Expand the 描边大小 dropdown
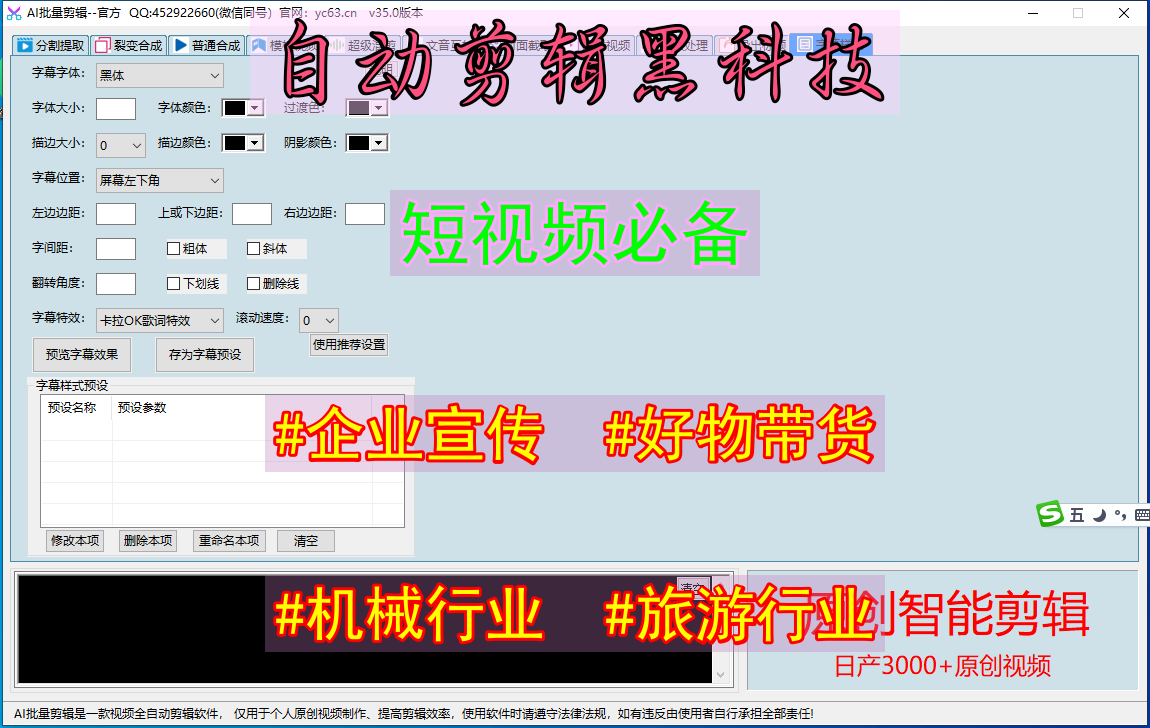The image size is (1150, 728). [121, 145]
